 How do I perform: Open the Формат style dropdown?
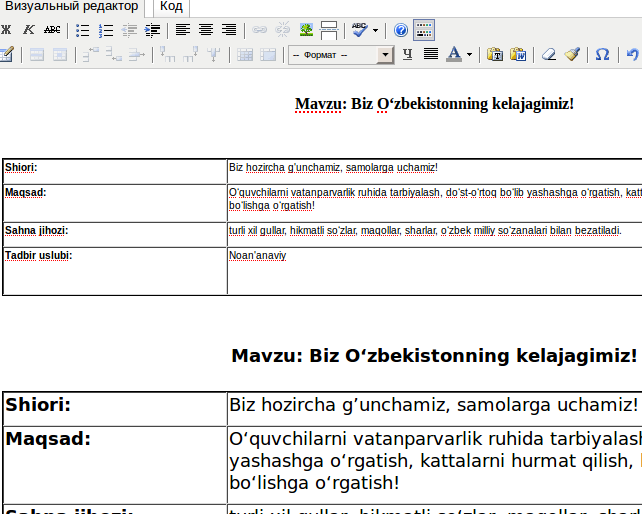[341, 55]
